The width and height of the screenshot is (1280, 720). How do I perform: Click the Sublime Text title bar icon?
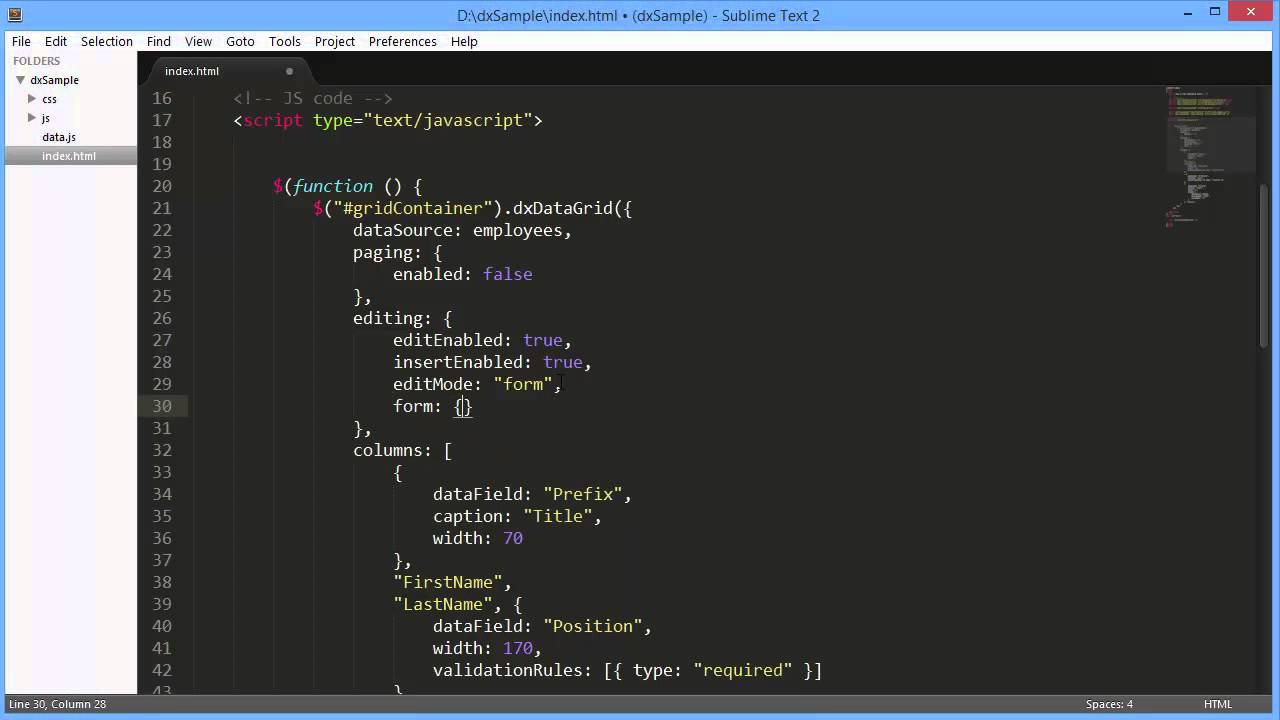point(14,14)
